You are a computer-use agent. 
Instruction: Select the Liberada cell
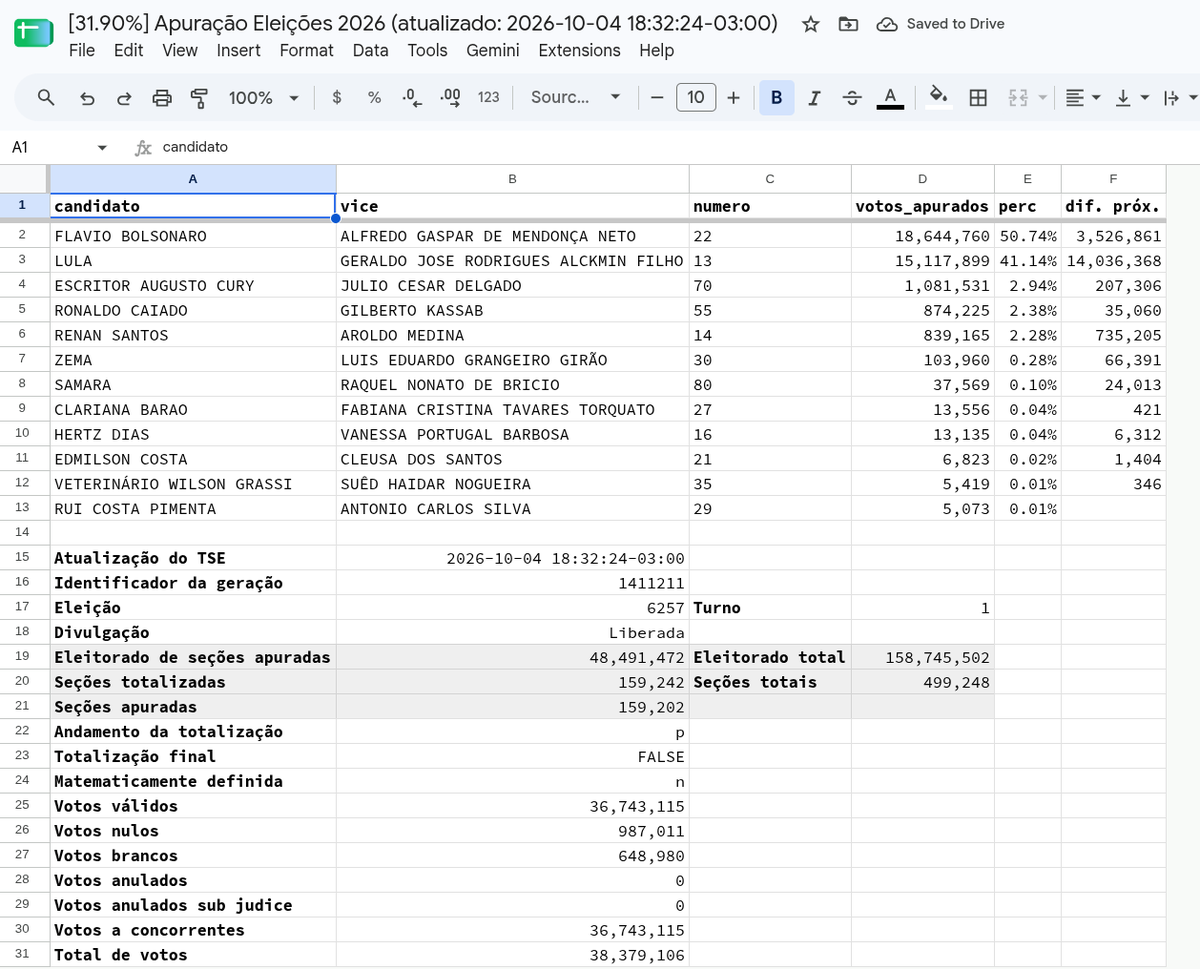click(512, 632)
